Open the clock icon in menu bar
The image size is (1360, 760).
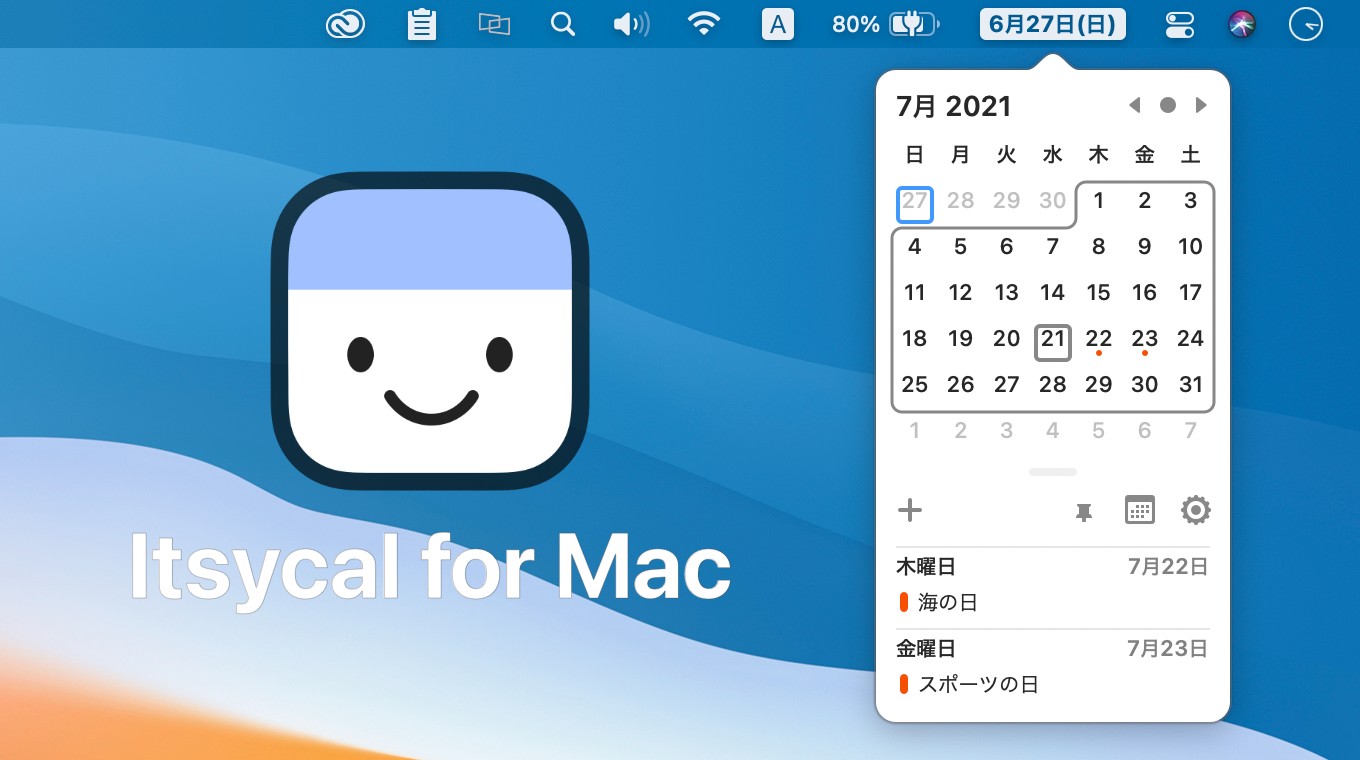tap(1305, 24)
